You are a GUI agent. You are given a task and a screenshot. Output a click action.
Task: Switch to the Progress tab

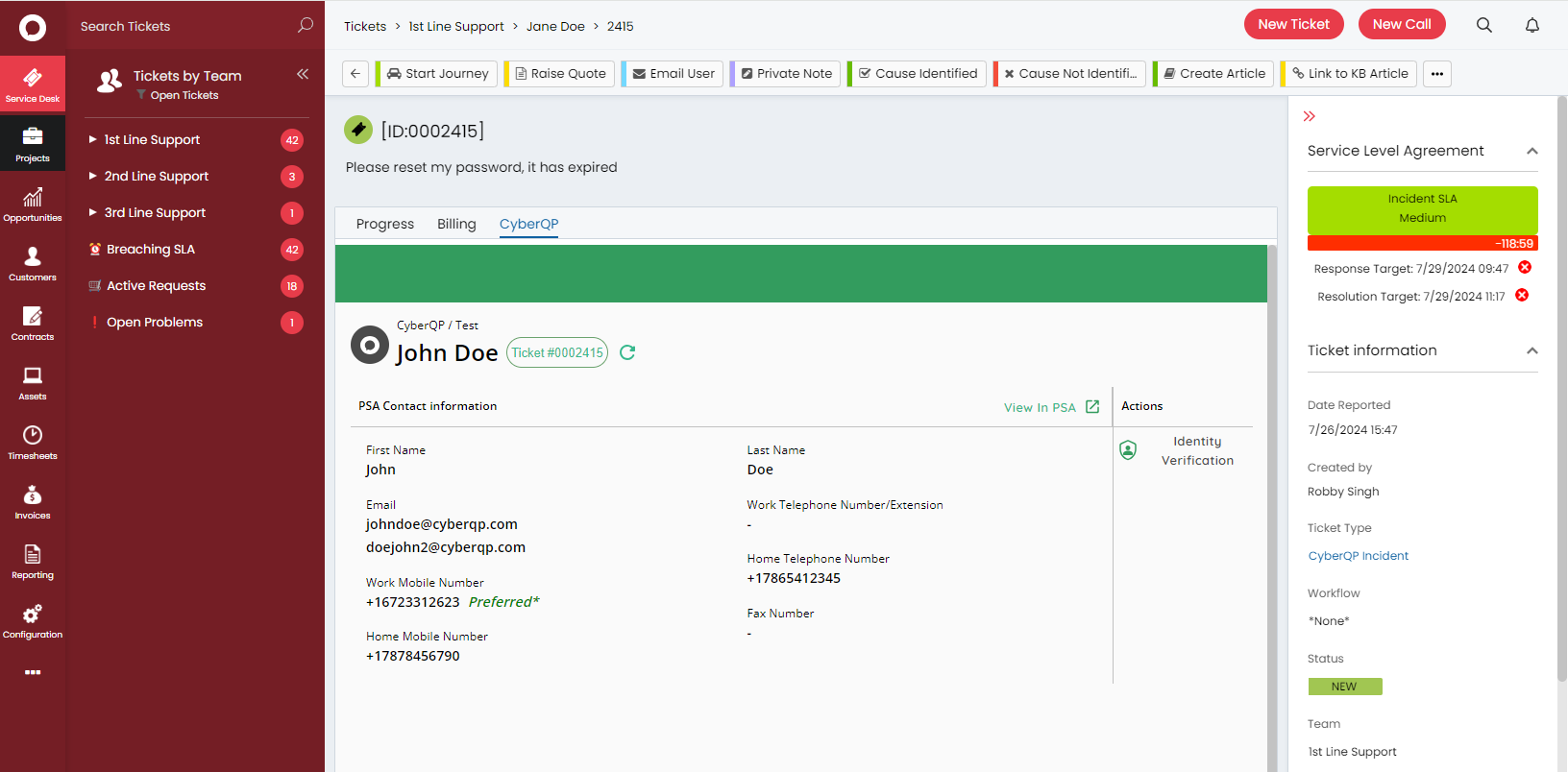coord(384,224)
